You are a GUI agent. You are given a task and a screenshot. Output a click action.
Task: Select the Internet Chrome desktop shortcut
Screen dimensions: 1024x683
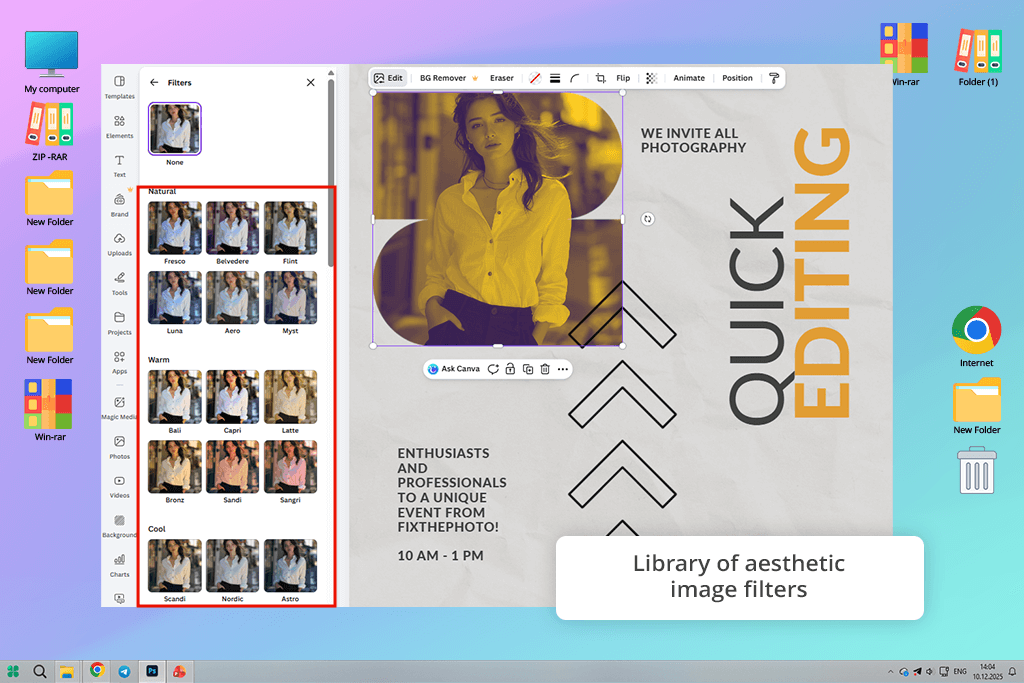coord(976,336)
